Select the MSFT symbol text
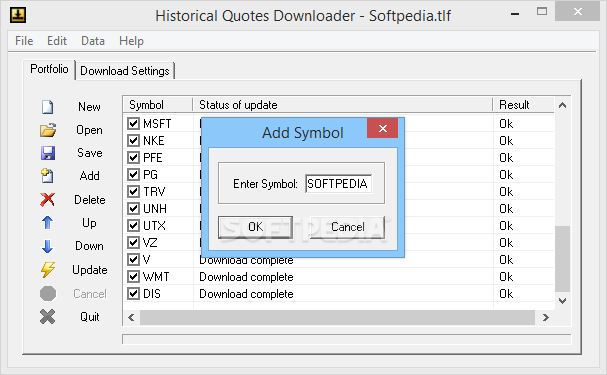Screen dimensions: 607x375 pos(157,123)
